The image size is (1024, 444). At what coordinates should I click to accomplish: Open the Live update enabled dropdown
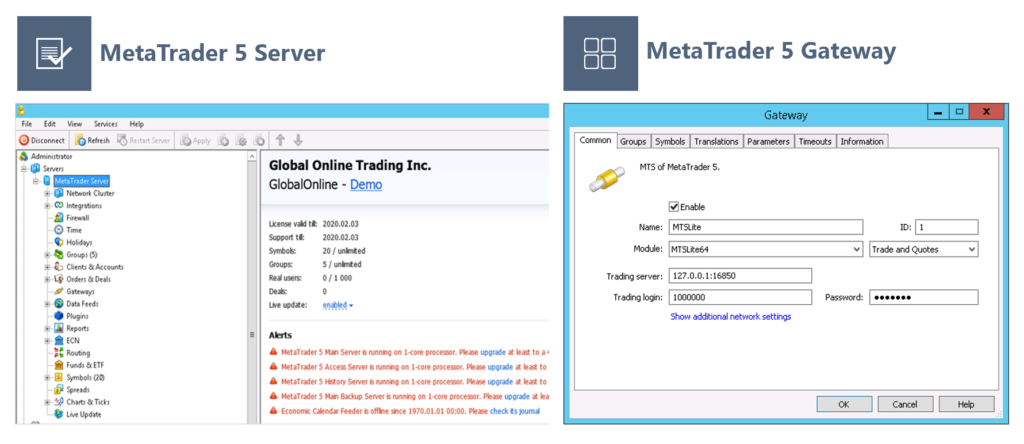pyautogui.click(x=338, y=305)
